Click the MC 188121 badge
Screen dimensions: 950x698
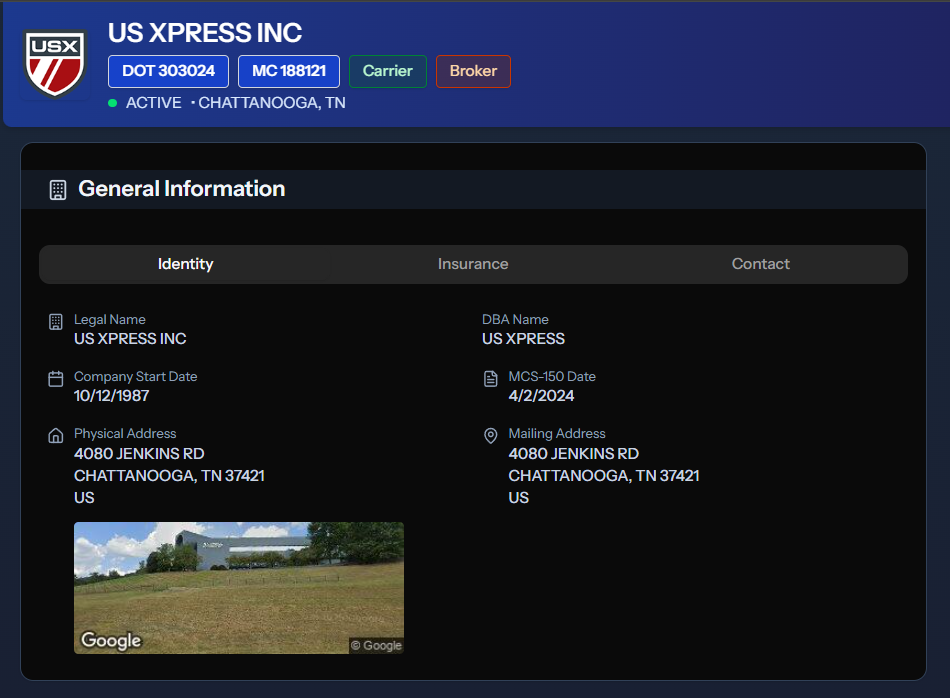[x=288, y=71]
